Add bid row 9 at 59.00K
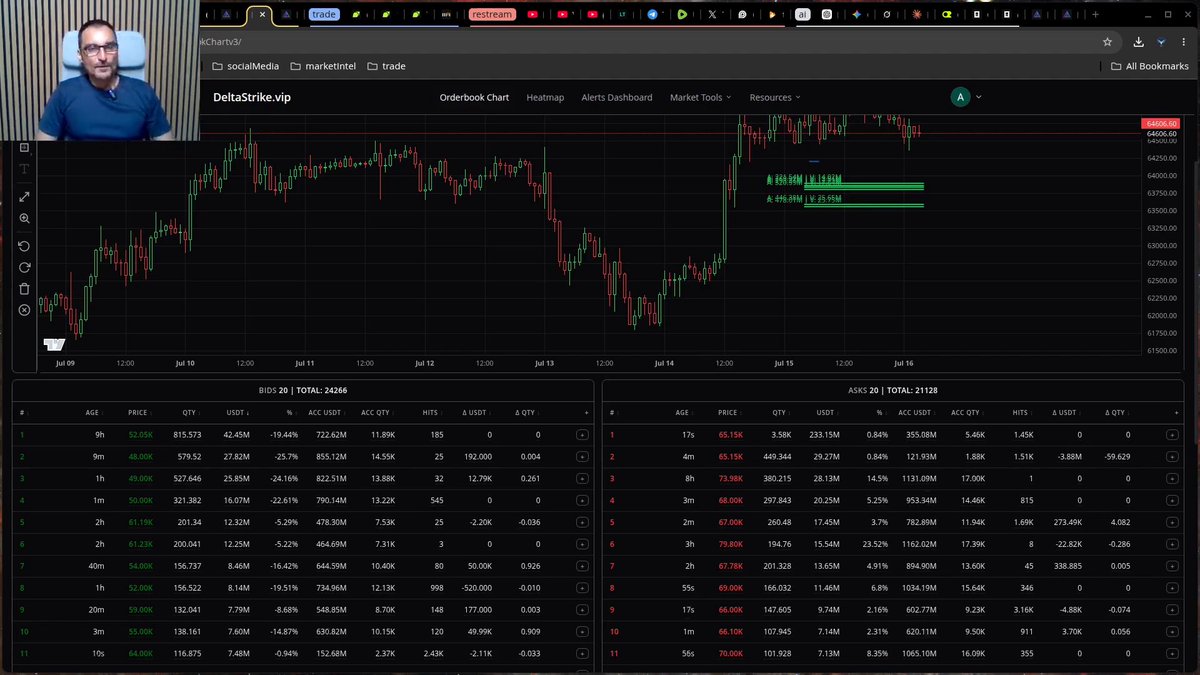 point(582,610)
